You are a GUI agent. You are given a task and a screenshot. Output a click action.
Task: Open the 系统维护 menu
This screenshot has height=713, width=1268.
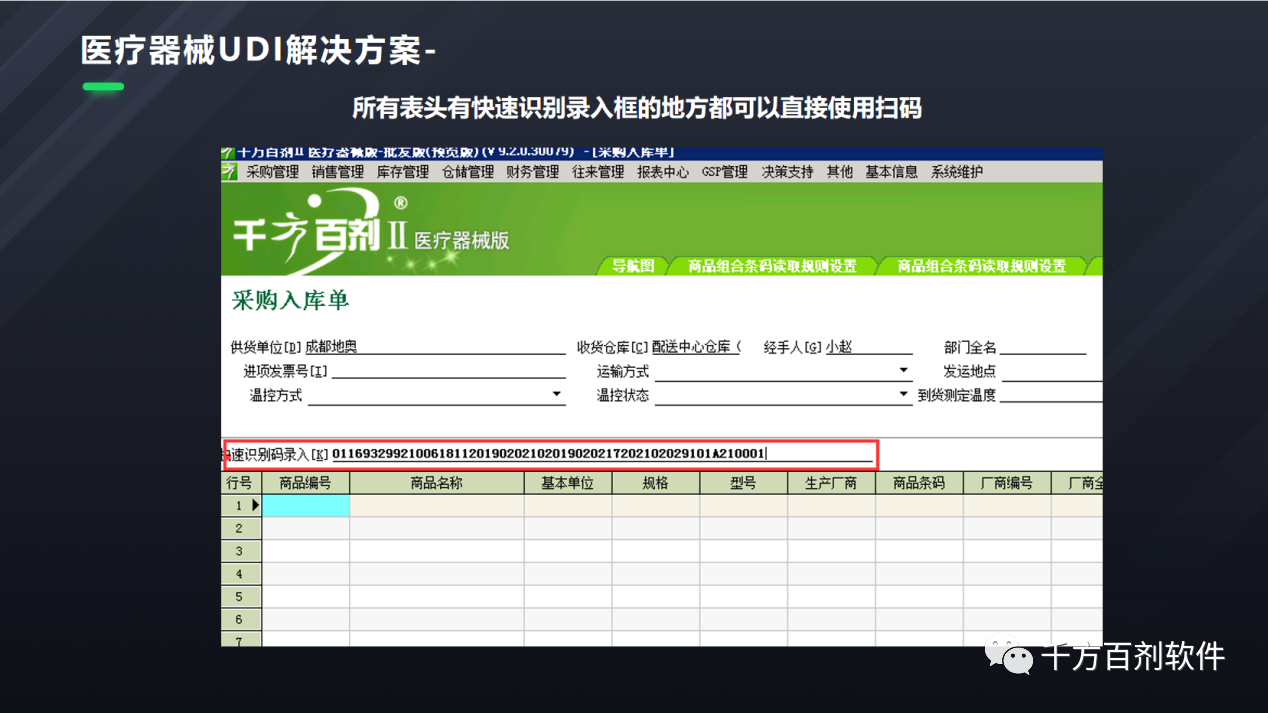pyautogui.click(x=957, y=172)
